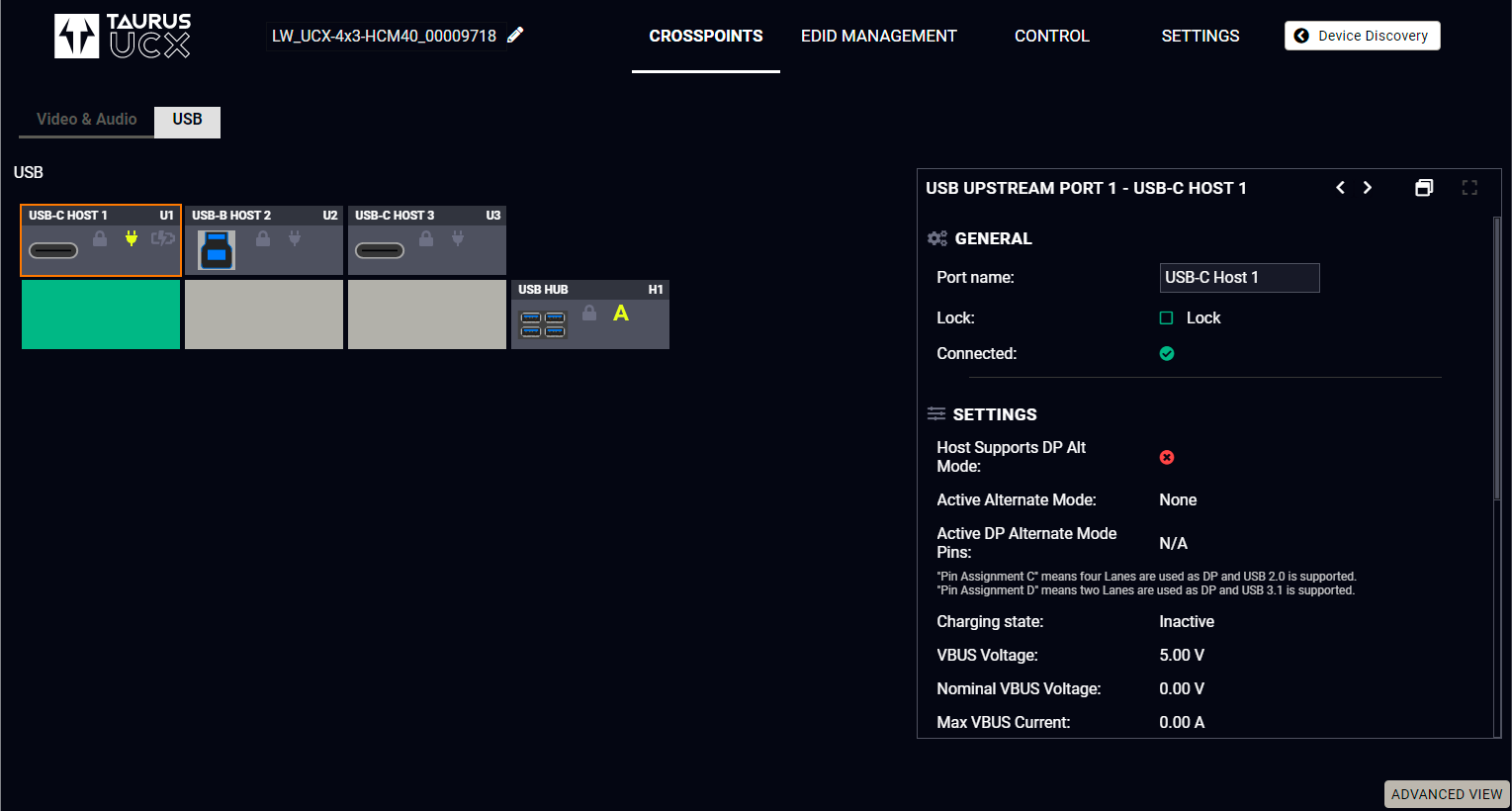Screen dimensions: 1512x811
Task: Connect USB-C Host 3 to the hub crosspoint
Action: [427, 315]
